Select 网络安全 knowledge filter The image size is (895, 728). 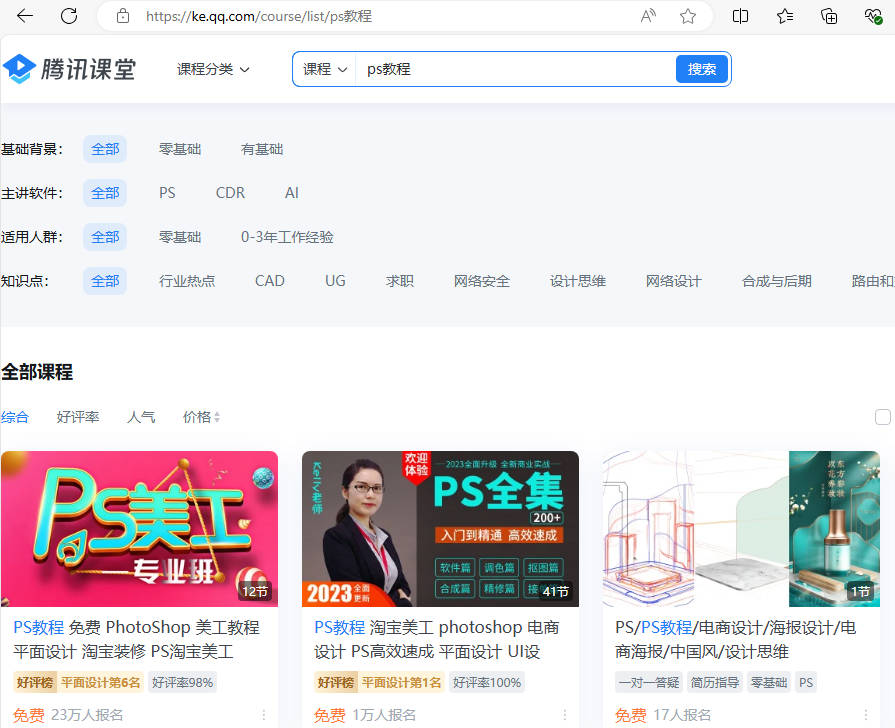(482, 281)
